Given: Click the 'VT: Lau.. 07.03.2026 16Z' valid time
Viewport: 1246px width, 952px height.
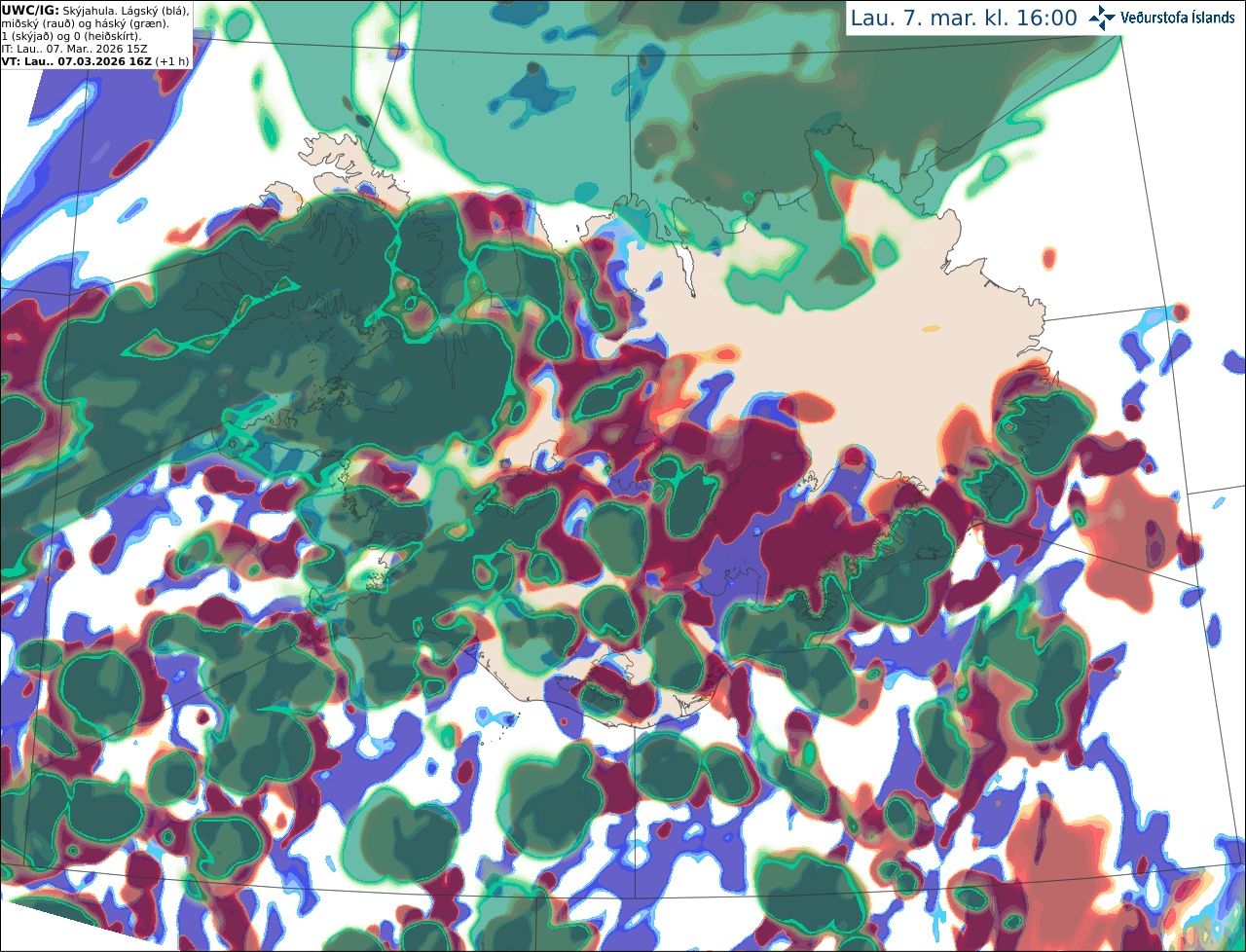Looking at the screenshot, I should 76,60.
